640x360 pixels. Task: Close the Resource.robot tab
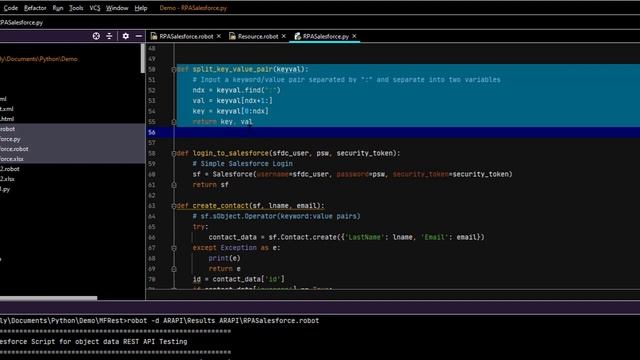(x=284, y=36)
